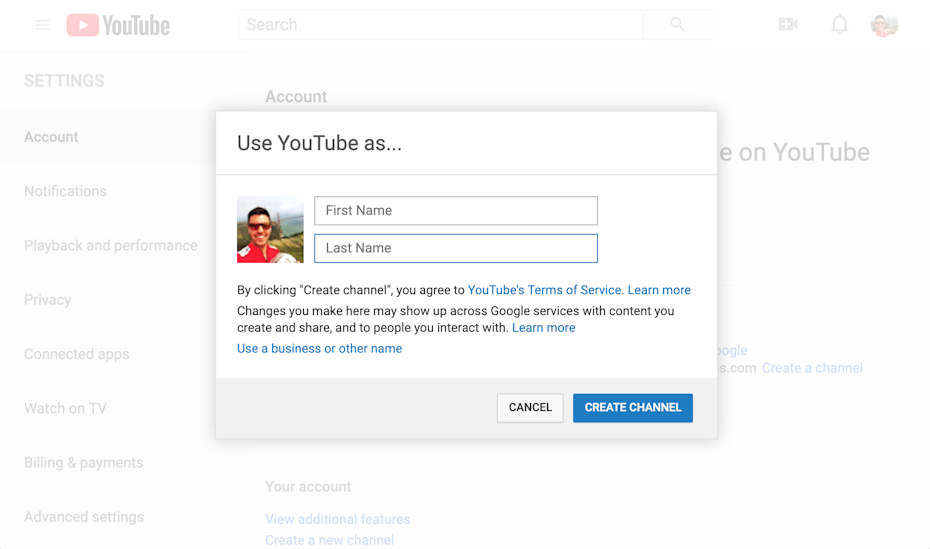930x549 pixels.
Task: Focus the Last Name field
Action: coord(456,248)
